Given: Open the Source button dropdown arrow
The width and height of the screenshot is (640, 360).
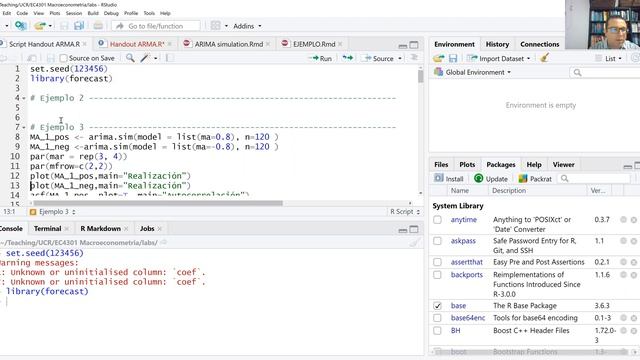Looking at the screenshot, I should coord(400,58).
